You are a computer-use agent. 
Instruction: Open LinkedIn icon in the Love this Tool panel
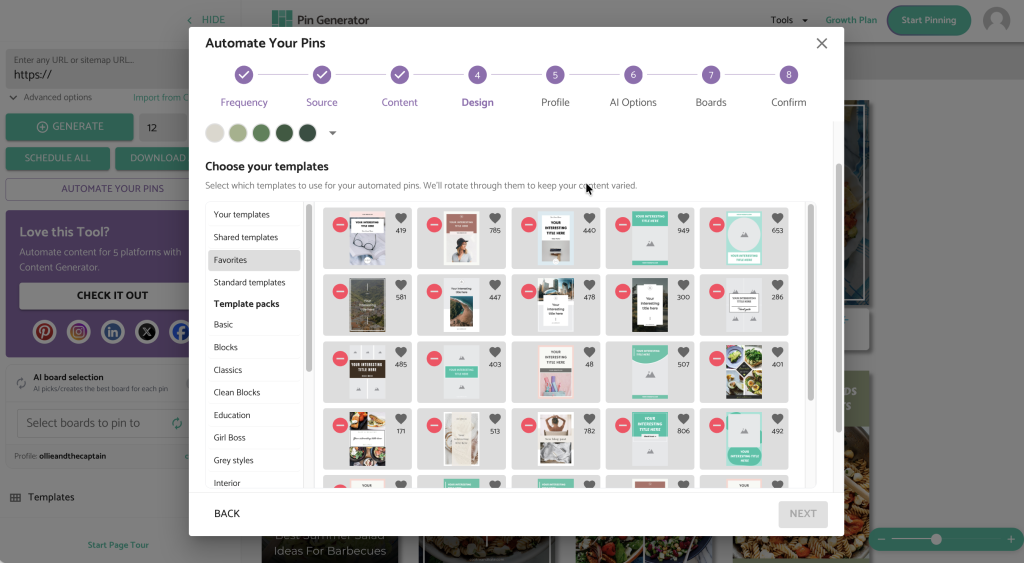[x=112, y=332]
